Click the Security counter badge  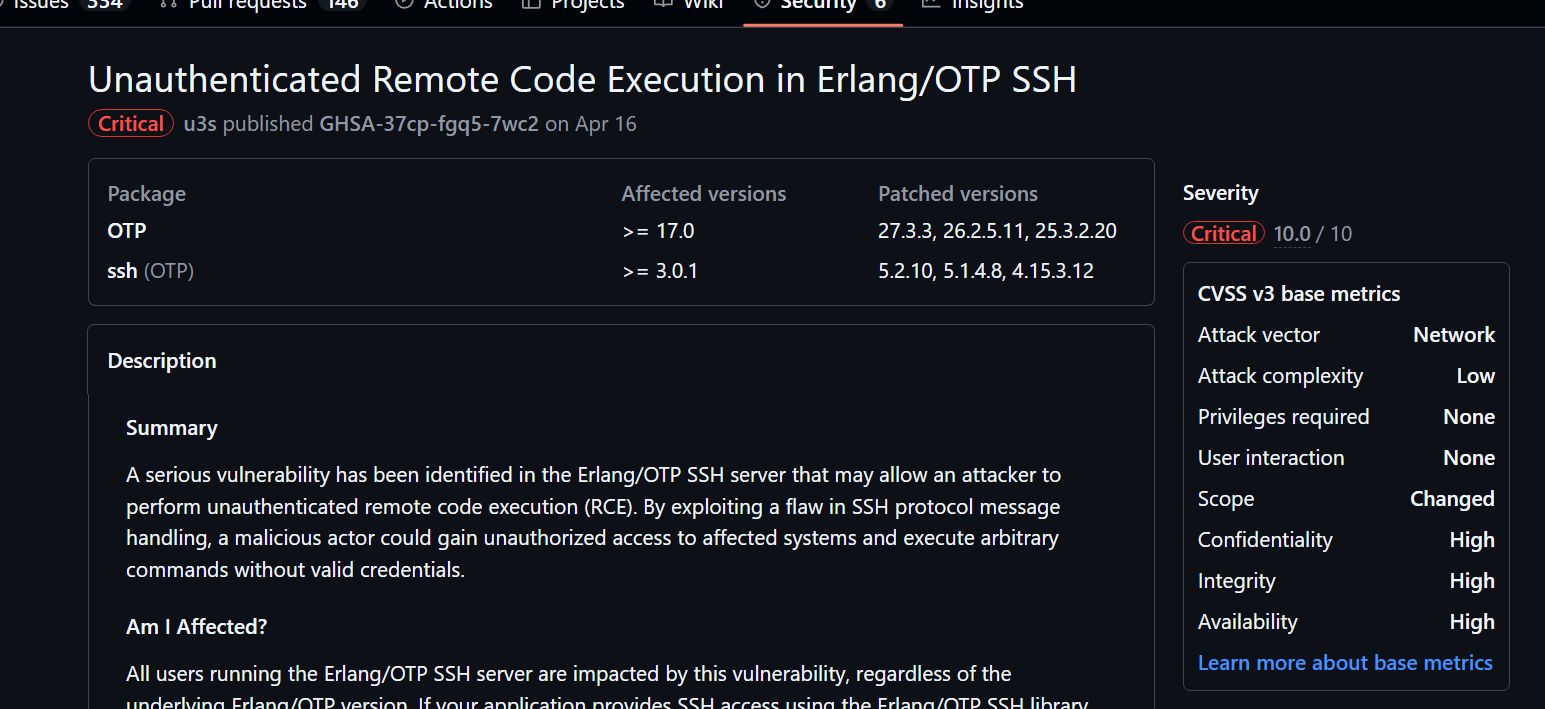click(880, 4)
